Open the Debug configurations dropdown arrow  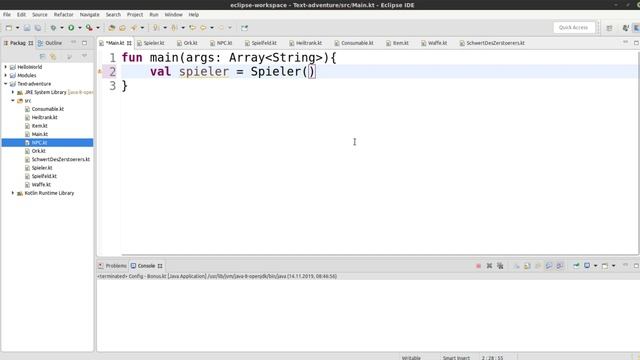pos(62,28)
